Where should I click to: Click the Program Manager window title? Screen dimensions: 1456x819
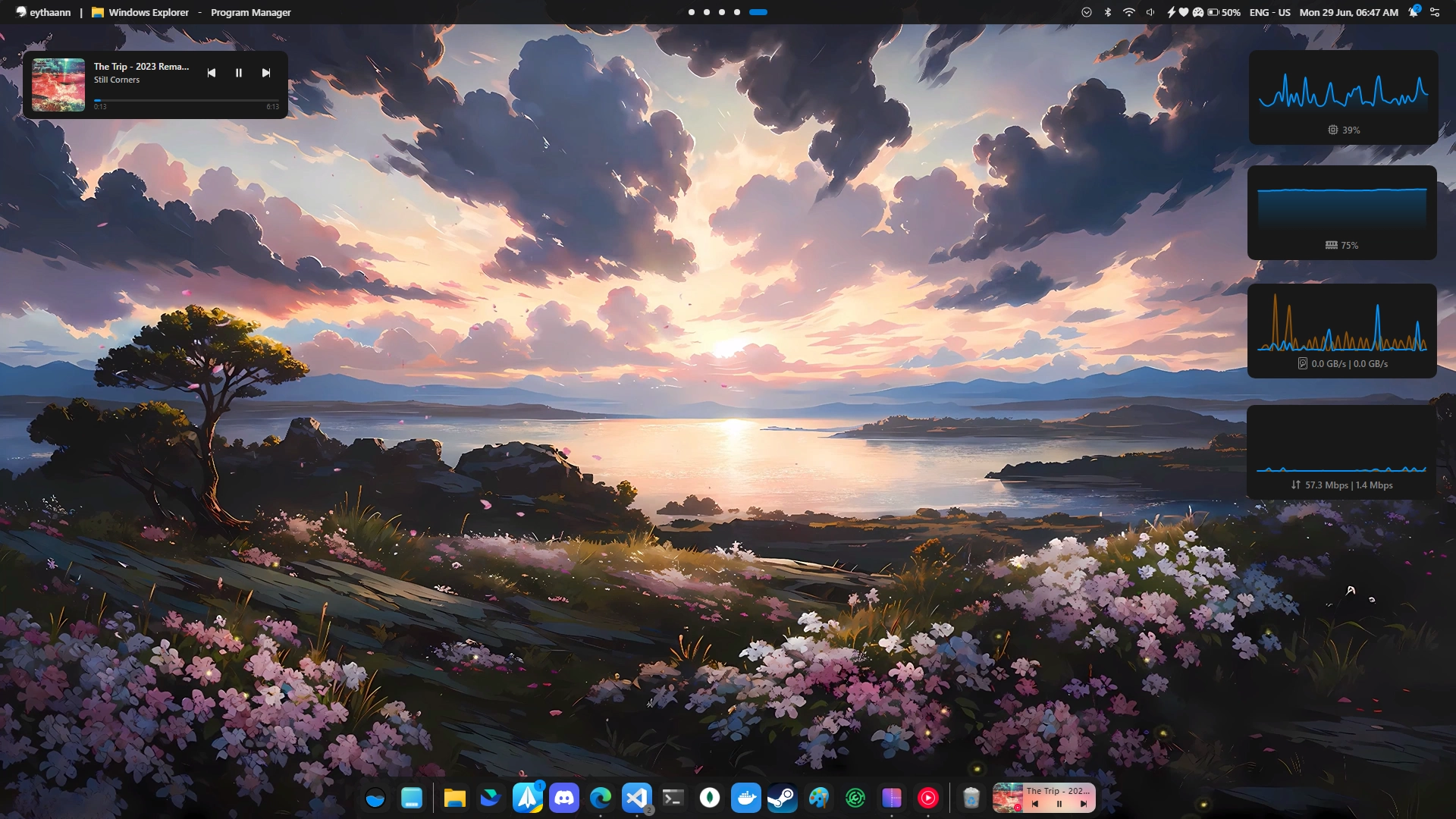[251, 12]
